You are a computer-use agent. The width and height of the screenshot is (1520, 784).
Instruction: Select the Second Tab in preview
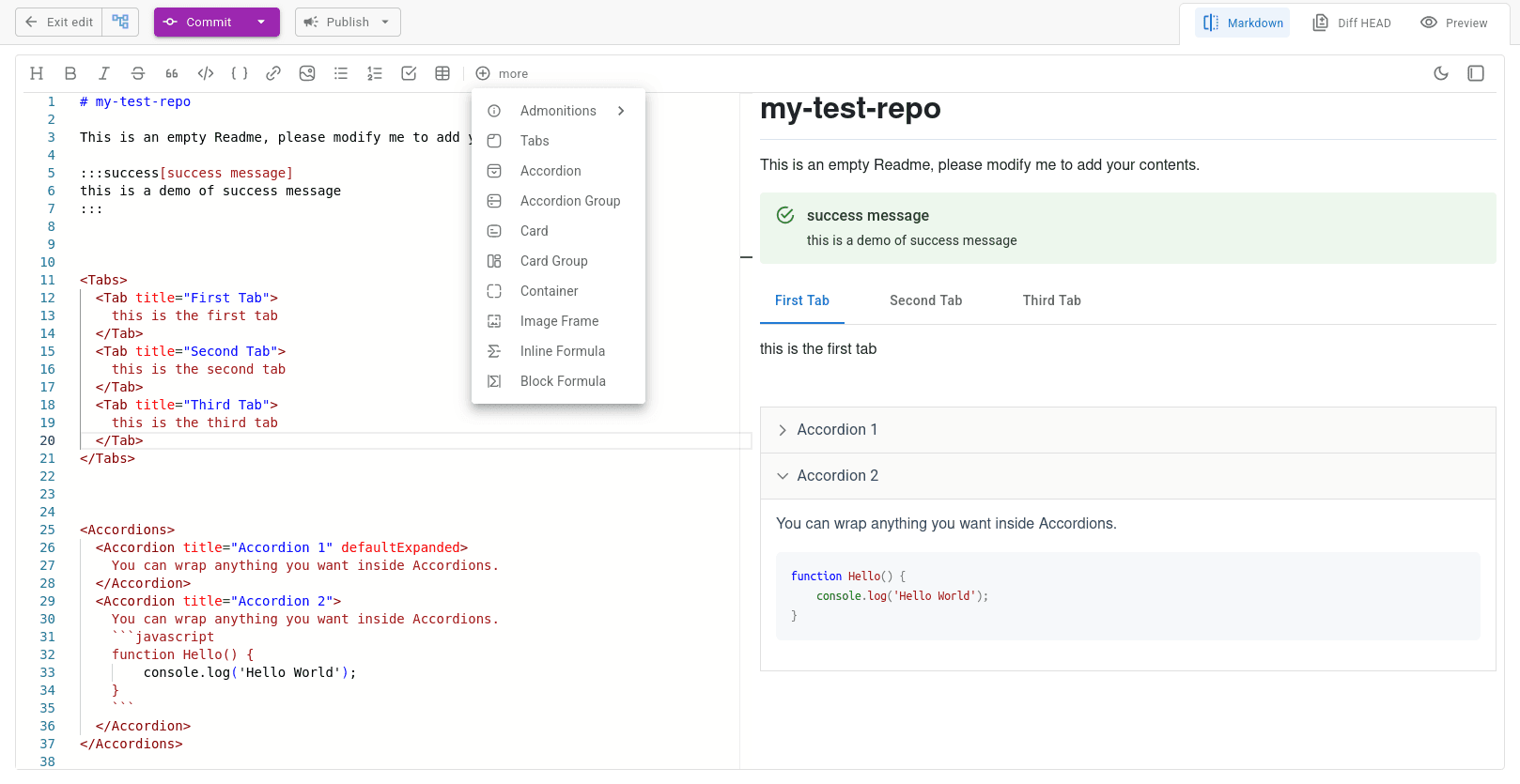pos(926,300)
